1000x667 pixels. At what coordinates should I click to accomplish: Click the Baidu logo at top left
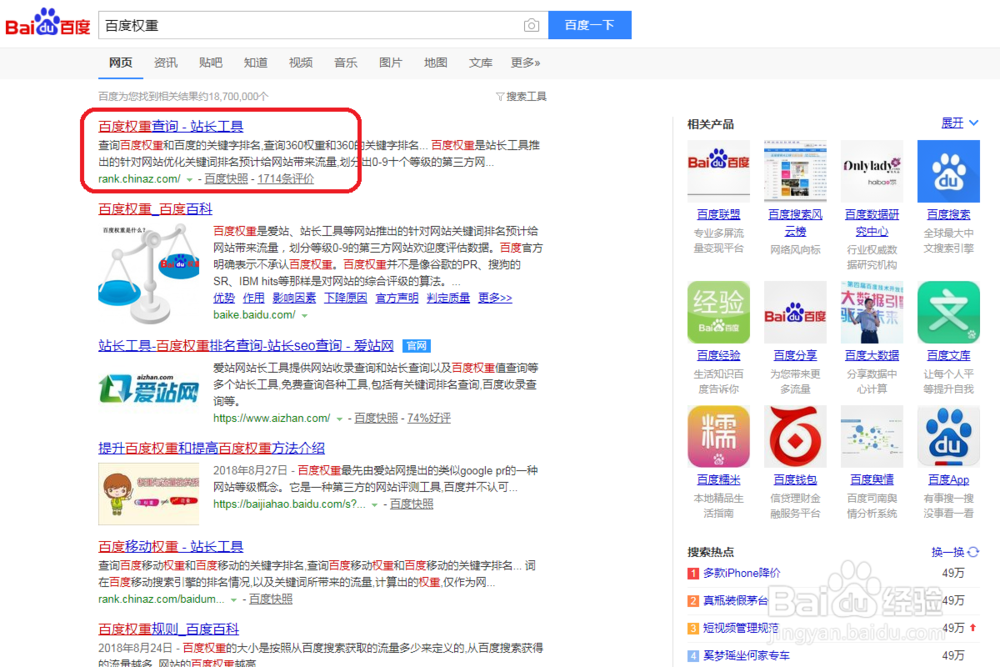tap(48, 23)
